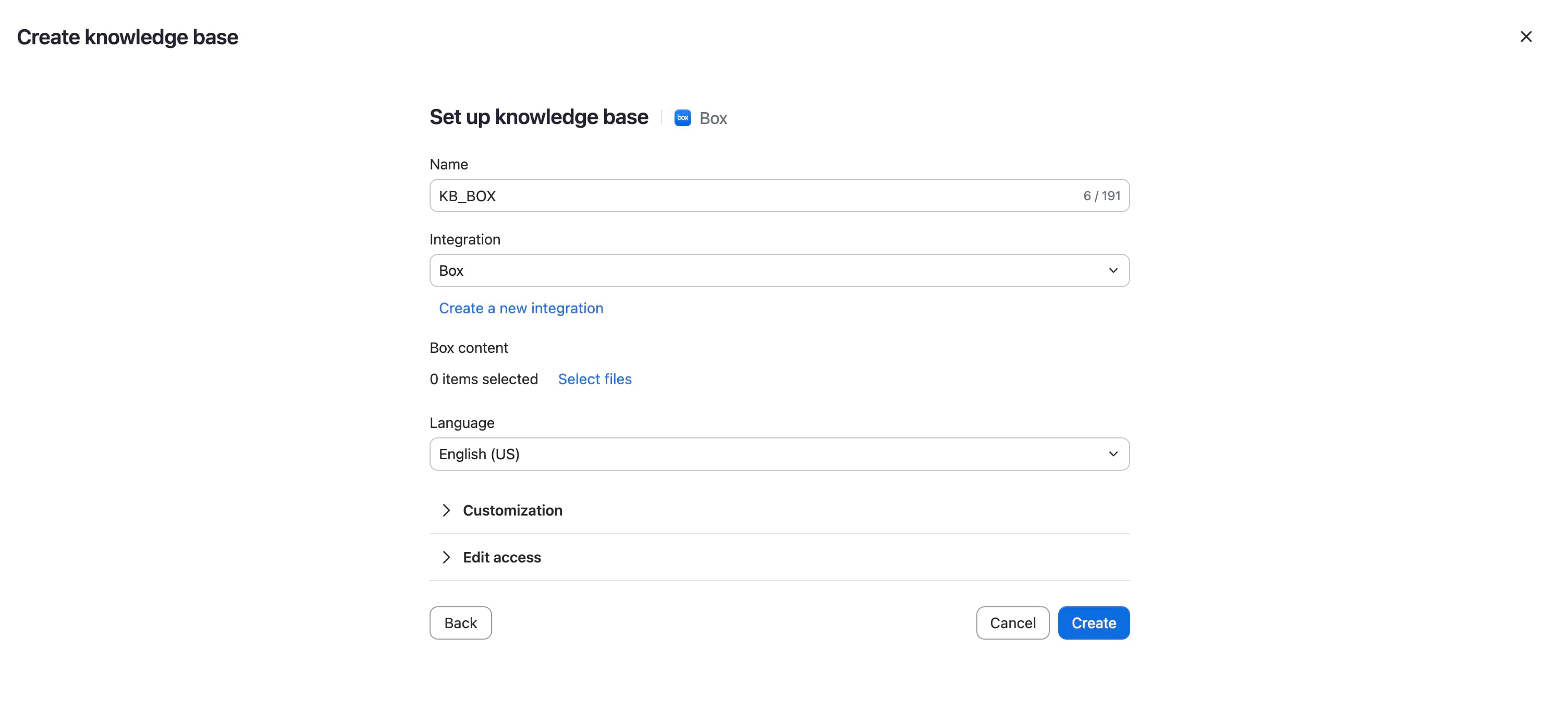Click the chevron on the Language dropdown
The image size is (1568, 710).
click(x=1113, y=454)
